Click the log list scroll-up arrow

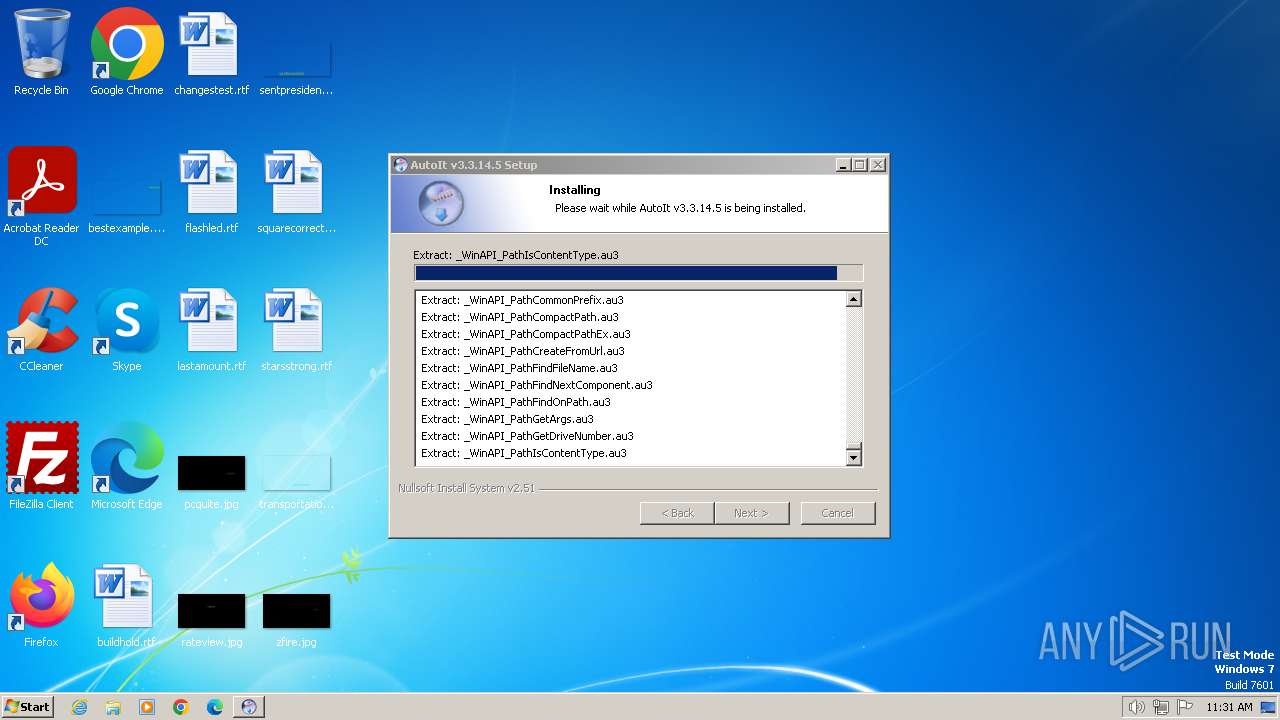click(x=853, y=299)
